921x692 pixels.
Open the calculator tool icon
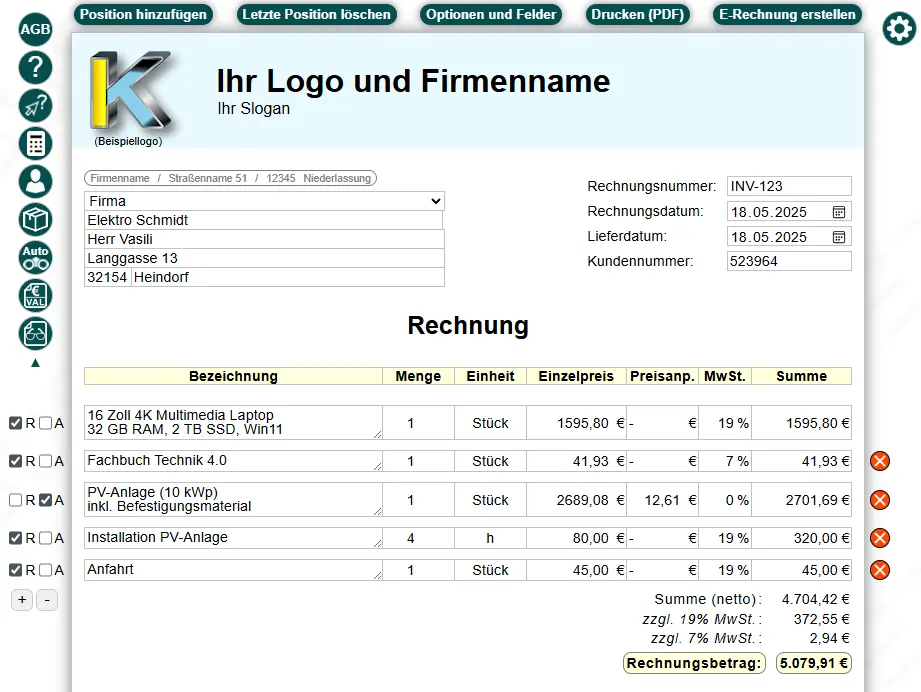(33, 143)
